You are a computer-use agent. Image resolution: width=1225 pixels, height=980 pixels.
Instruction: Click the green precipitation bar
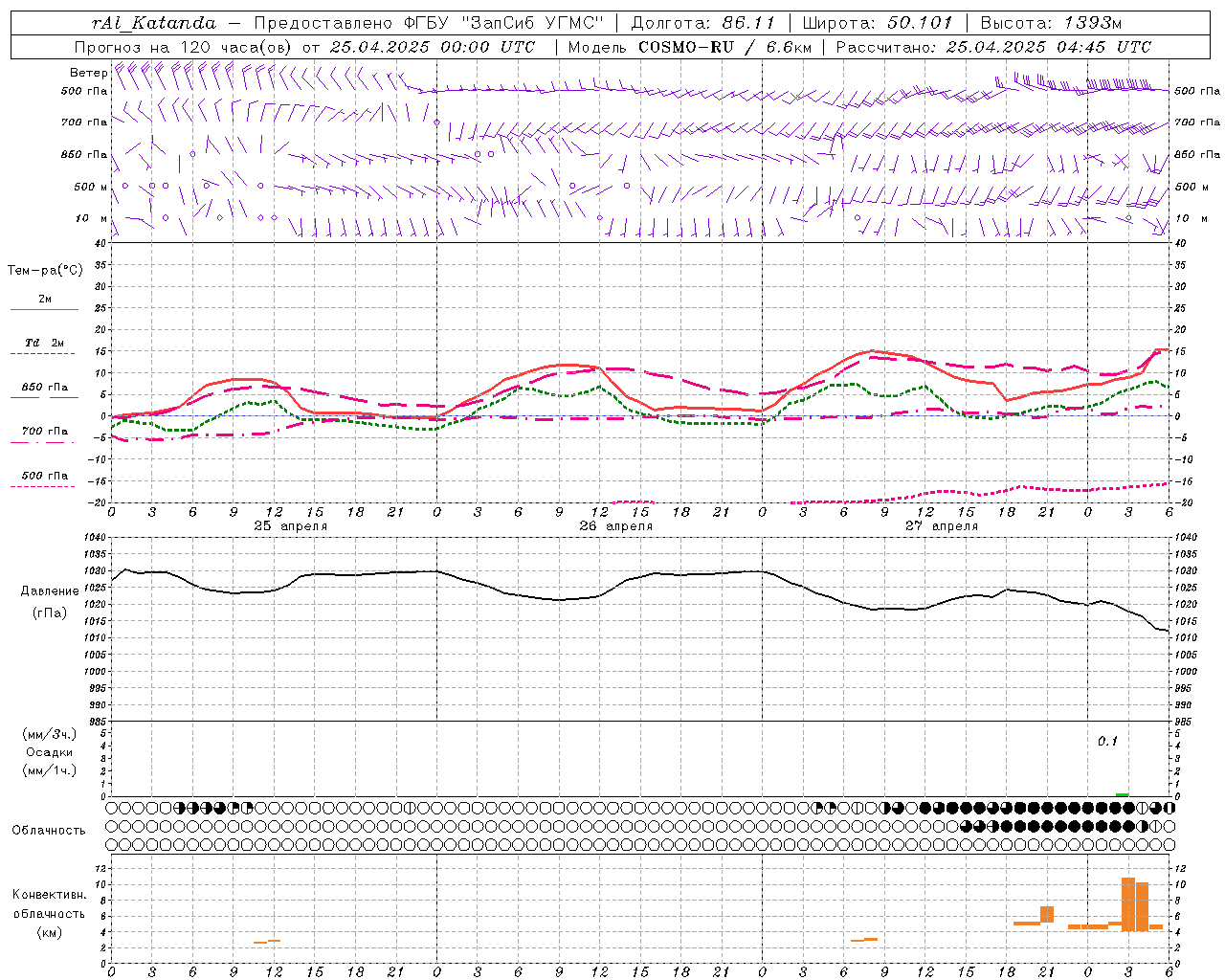coord(1122,794)
